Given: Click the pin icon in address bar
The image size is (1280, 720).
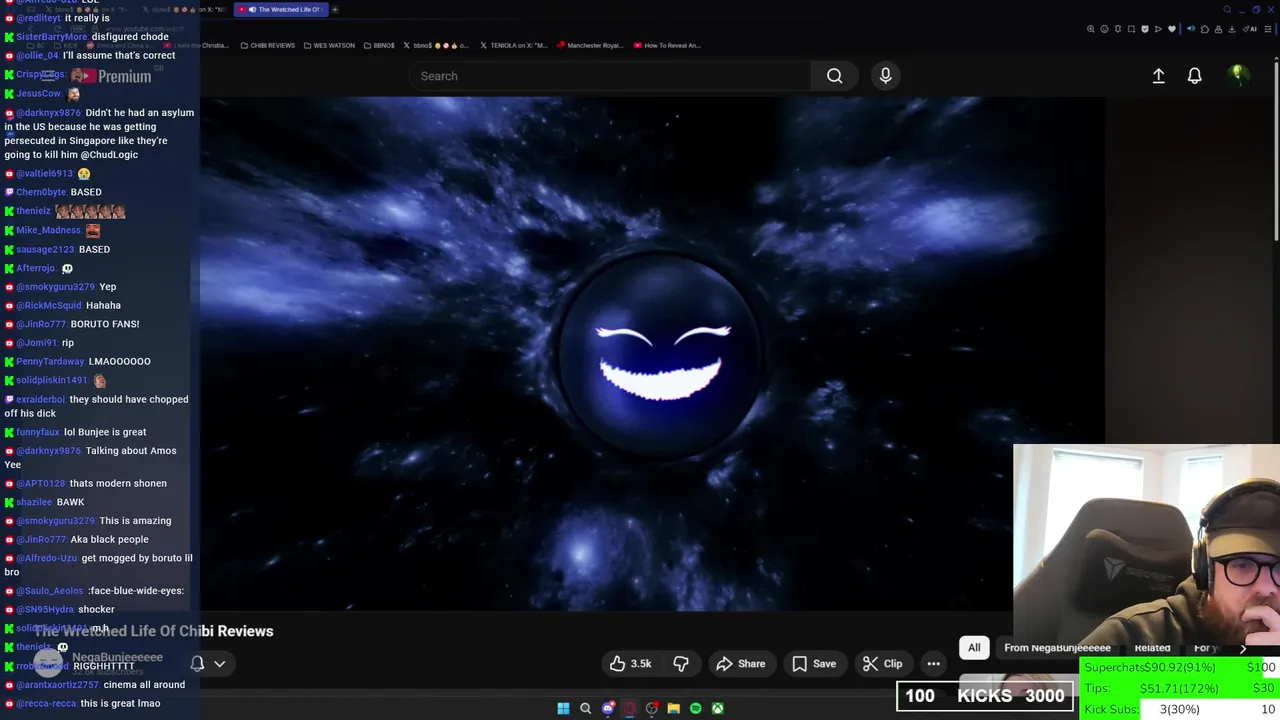Looking at the screenshot, I should tap(1118, 29).
